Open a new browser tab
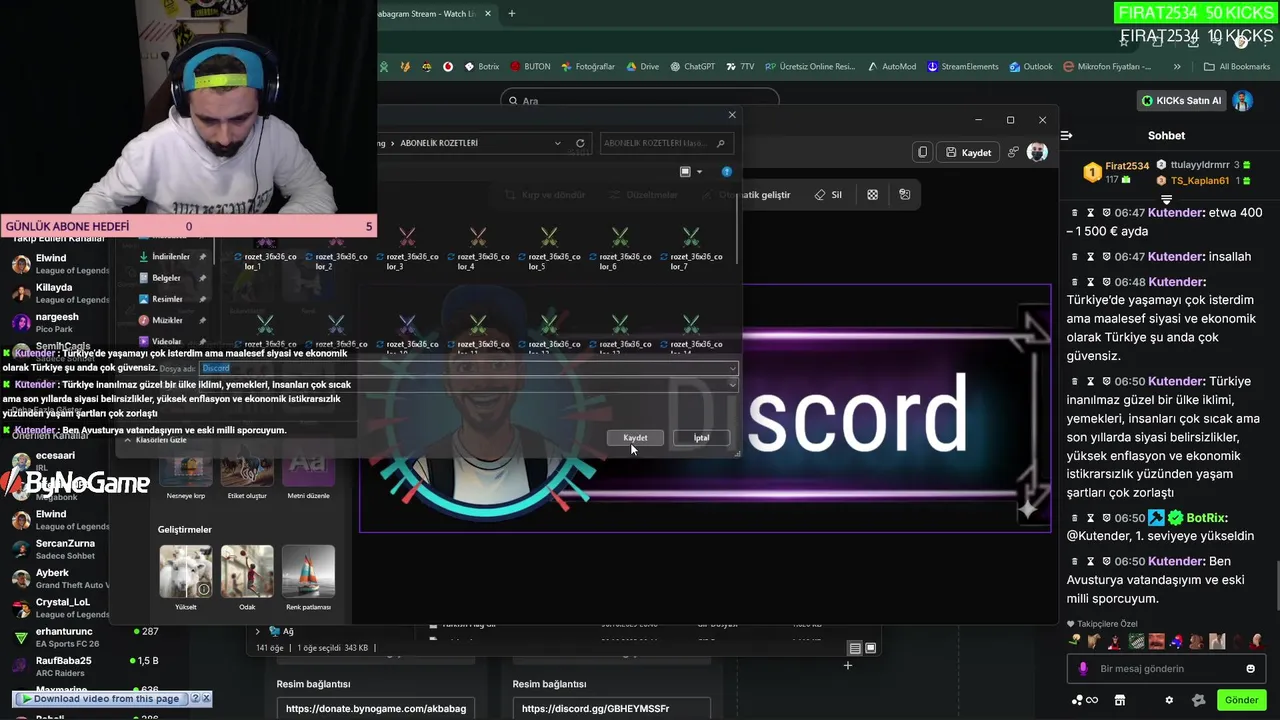1280x720 pixels. 512,14
